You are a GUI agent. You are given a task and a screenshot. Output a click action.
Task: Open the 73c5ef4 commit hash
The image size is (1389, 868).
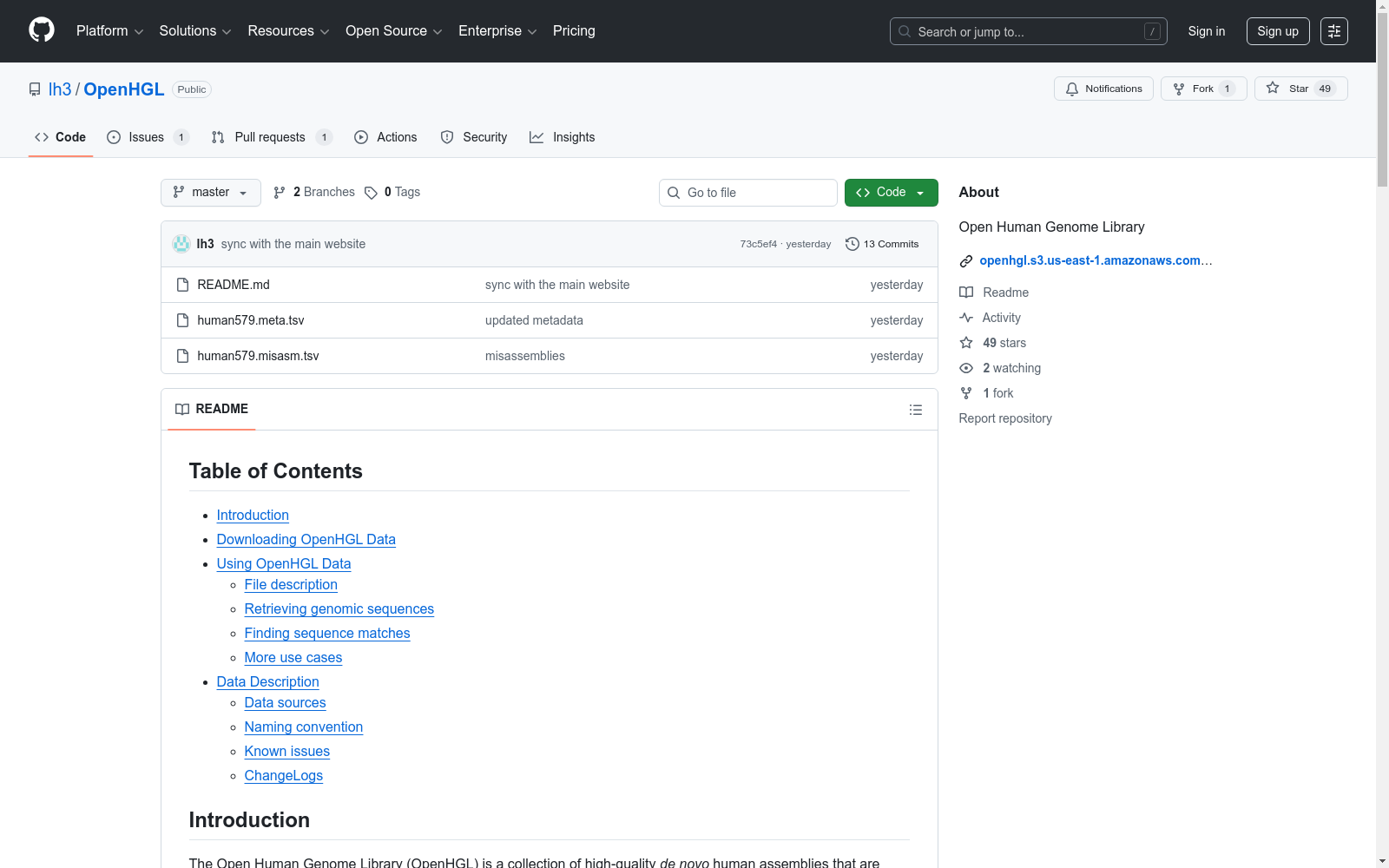tap(759, 244)
